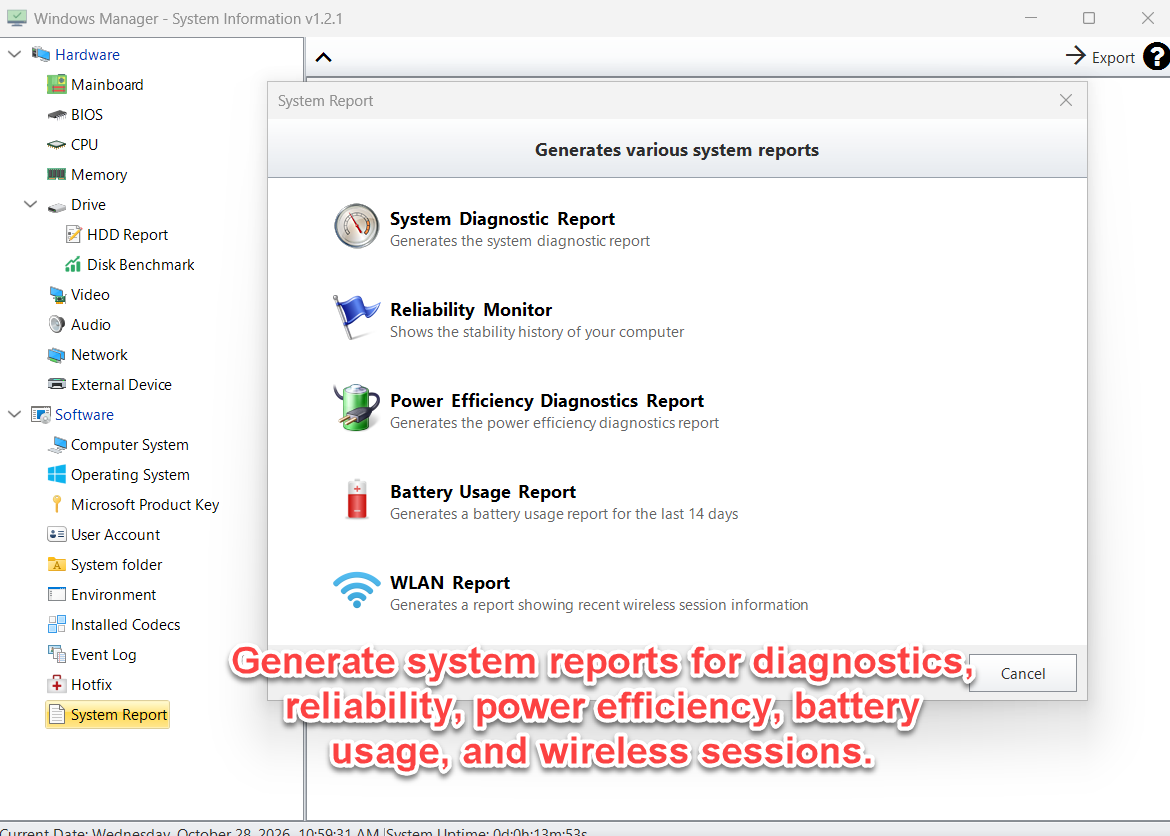Collapse the top panel with up chevron
Image resolution: width=1170 pixels, height=836 pixels.
coord(323,57)
